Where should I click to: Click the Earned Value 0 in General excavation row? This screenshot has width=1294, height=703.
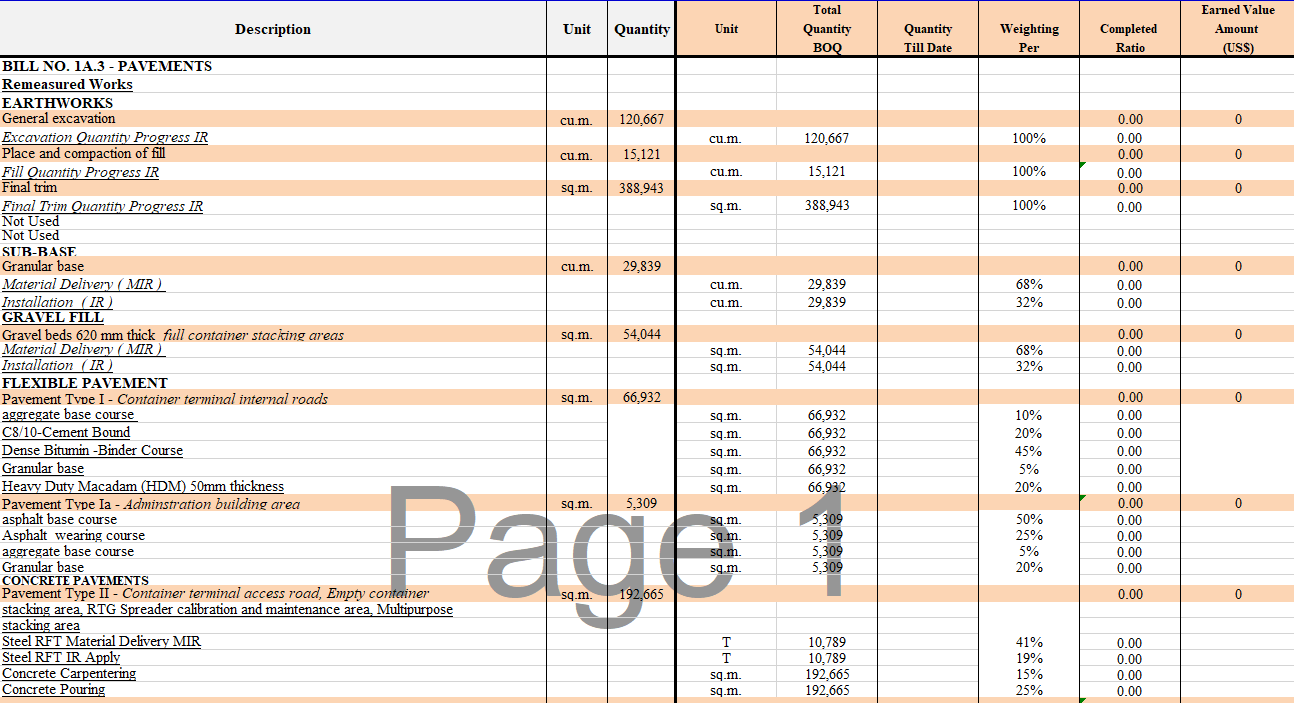1238,119
